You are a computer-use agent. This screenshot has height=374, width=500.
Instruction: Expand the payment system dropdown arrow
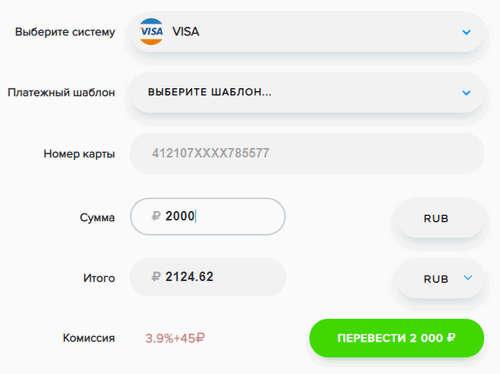click(466, 32)
